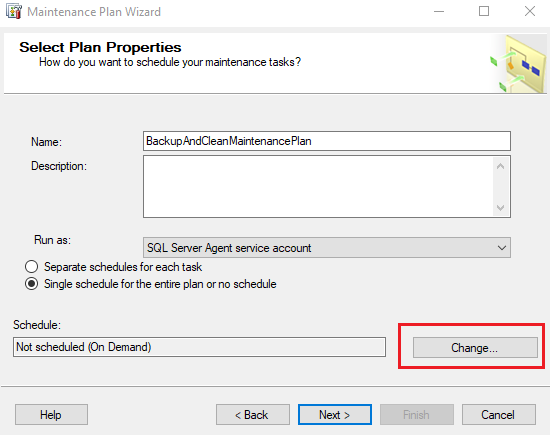Click the Description scrollbar down arrow

point(501,208)
